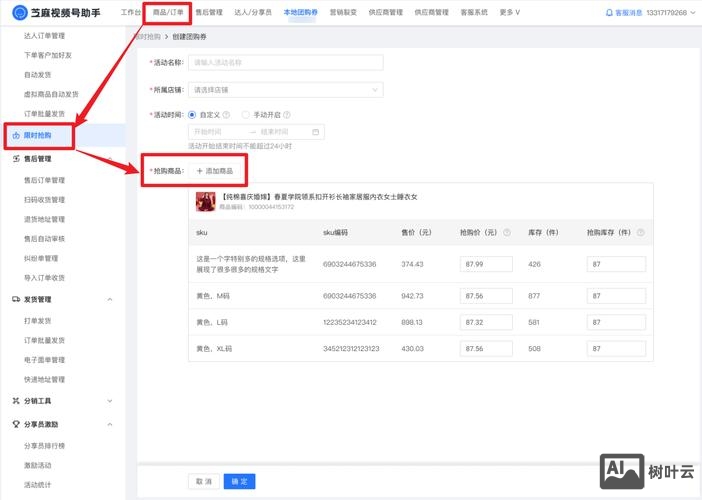
Task: Open 电子面单管理 in sidebar
Action: click(x=44, y=360)
